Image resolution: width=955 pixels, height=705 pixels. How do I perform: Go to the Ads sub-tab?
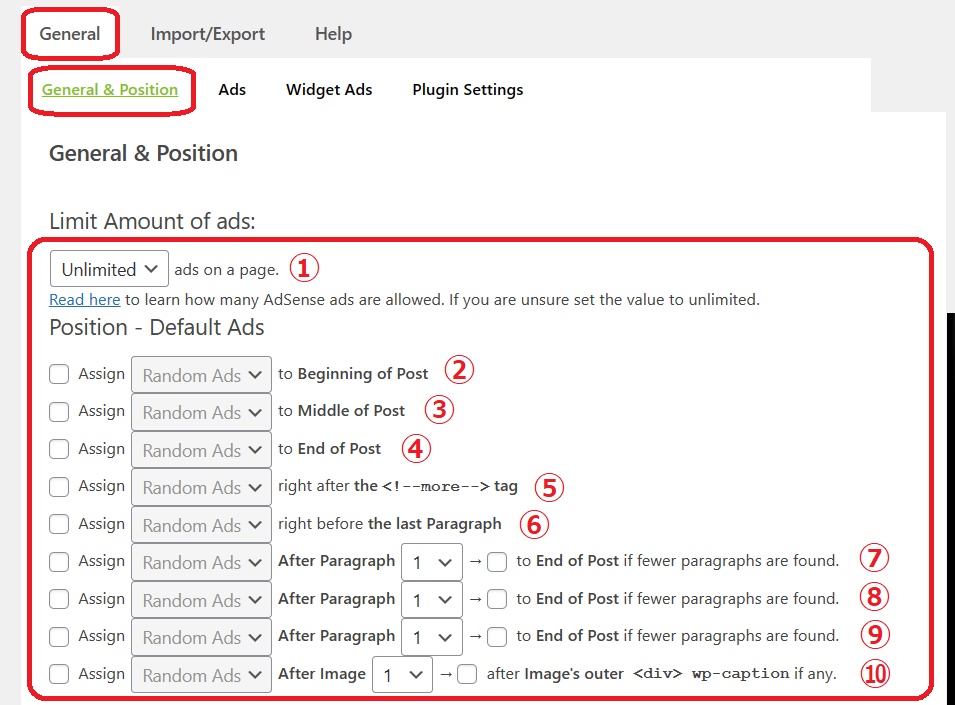[x=232, y=89]
